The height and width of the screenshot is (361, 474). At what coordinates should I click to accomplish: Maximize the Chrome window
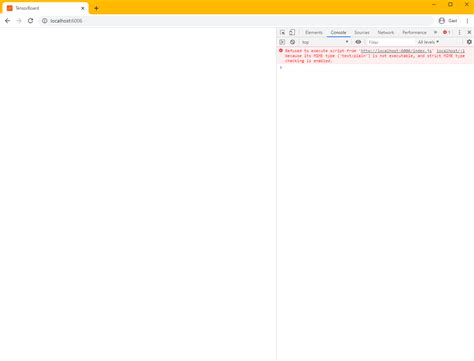(x=450, y=4)
